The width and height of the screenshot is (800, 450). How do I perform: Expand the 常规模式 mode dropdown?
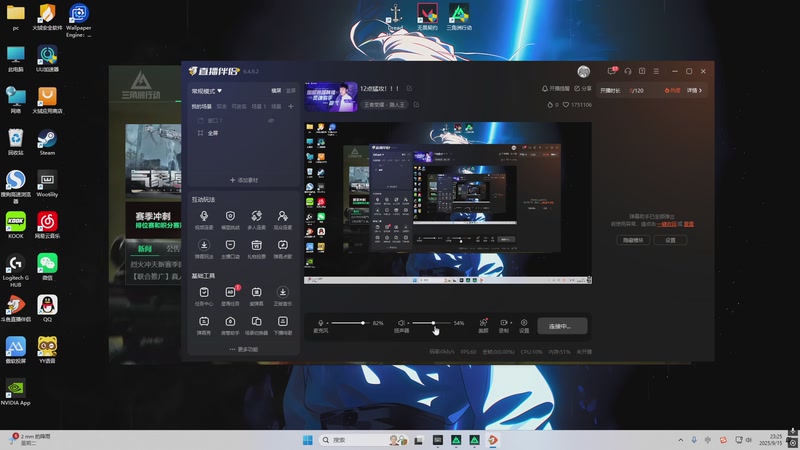(x=207, y=91)
